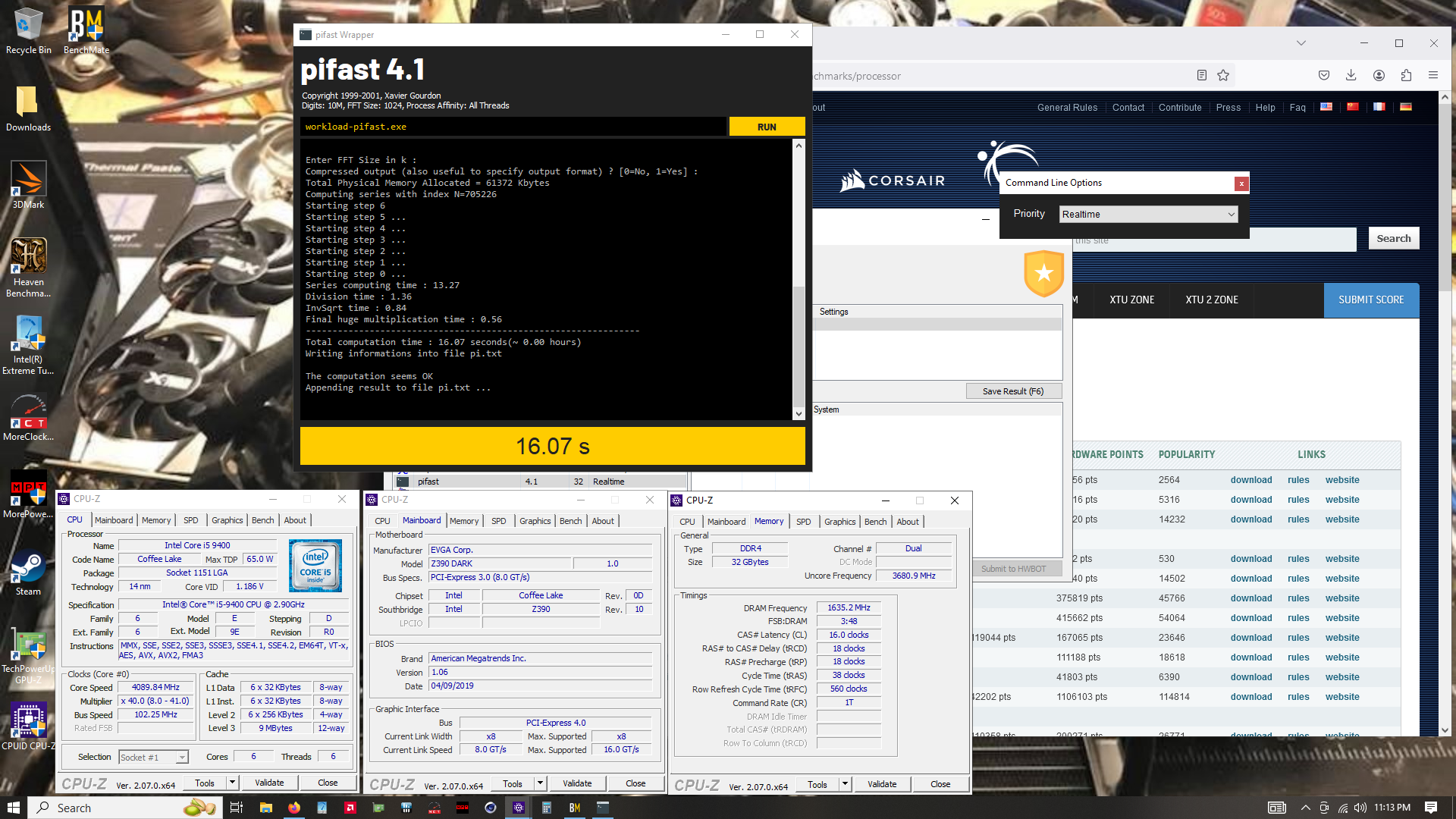Close the Command Line Options popup

1241,184
